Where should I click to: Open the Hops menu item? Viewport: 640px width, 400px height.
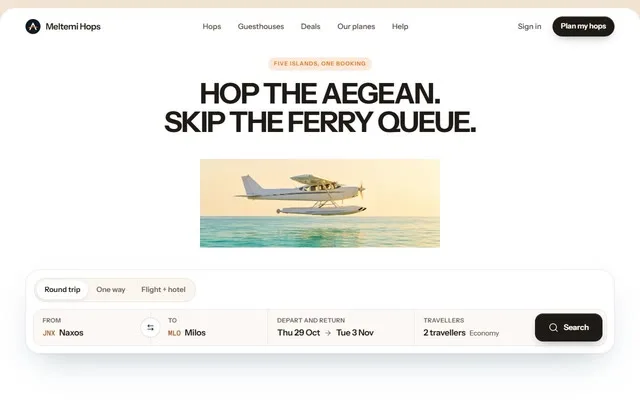coord(212,27)
